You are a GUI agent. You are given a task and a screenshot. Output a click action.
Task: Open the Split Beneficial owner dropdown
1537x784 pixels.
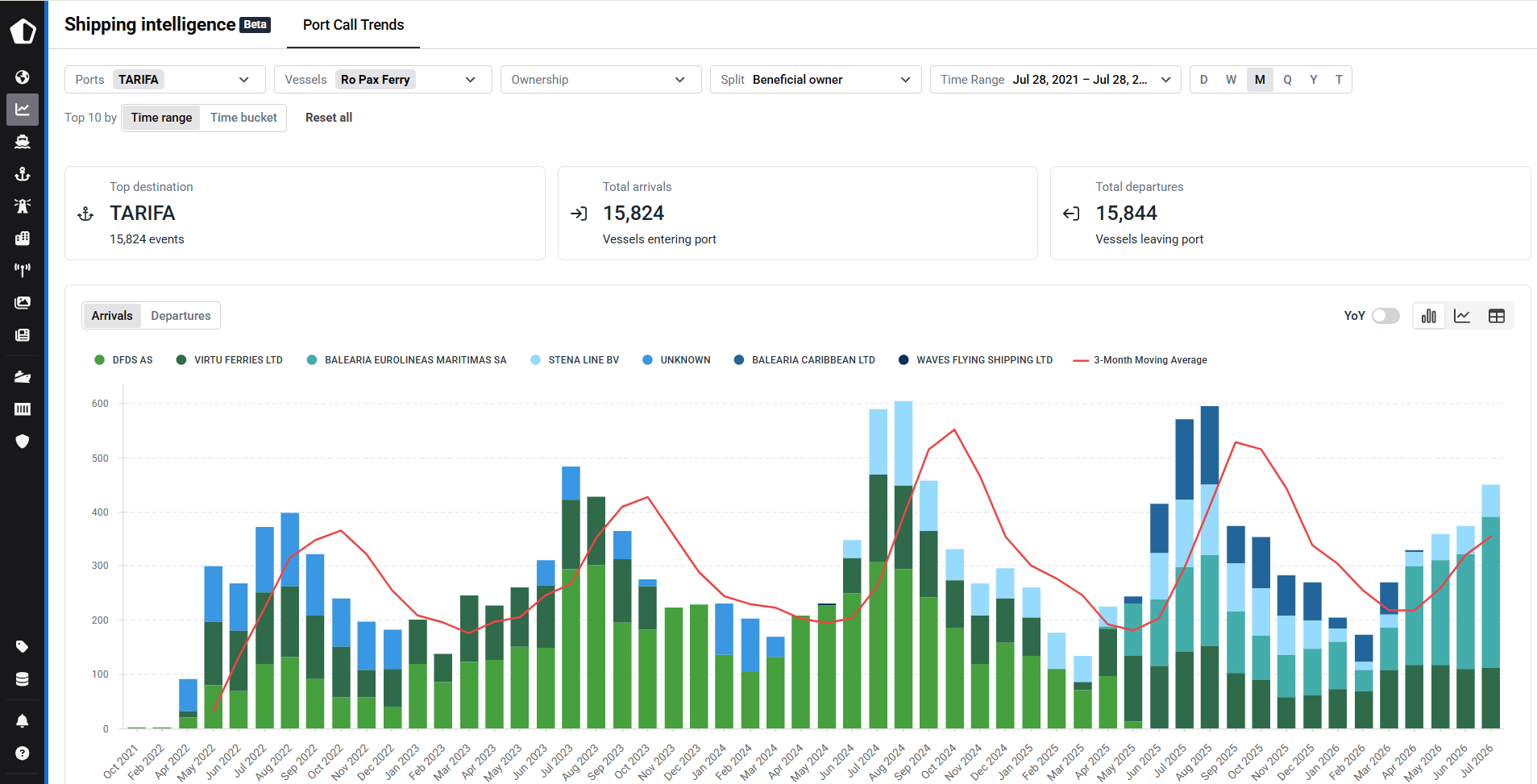click(816, 80)
